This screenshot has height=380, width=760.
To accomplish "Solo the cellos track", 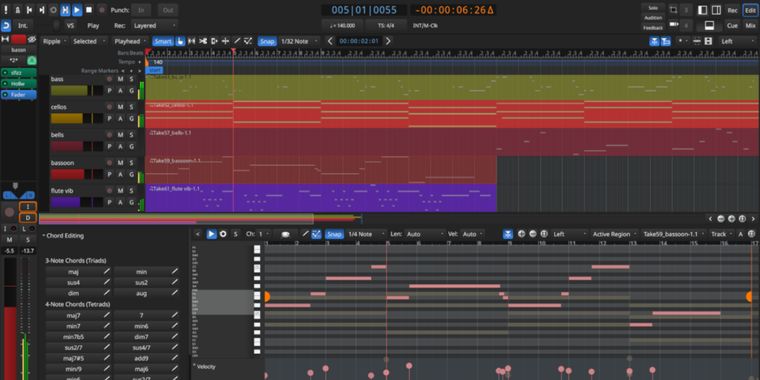I will [131, 107].
